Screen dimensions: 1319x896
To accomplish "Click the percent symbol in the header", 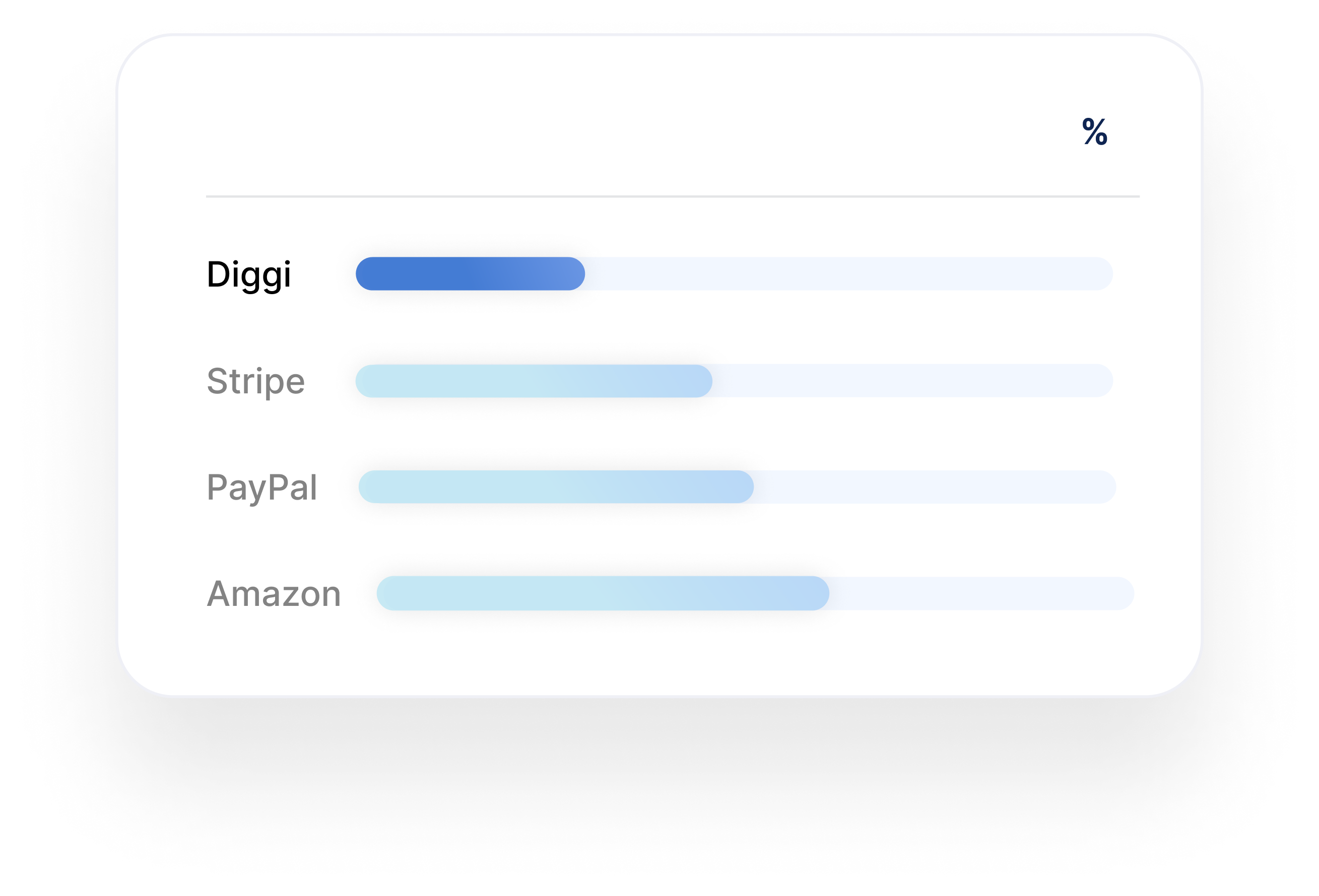I will (1094, 132).
